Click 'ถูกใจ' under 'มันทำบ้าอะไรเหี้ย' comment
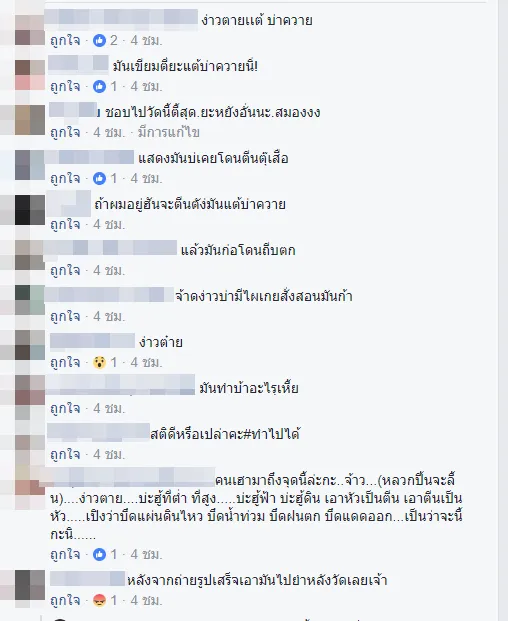 coord(65,408)
